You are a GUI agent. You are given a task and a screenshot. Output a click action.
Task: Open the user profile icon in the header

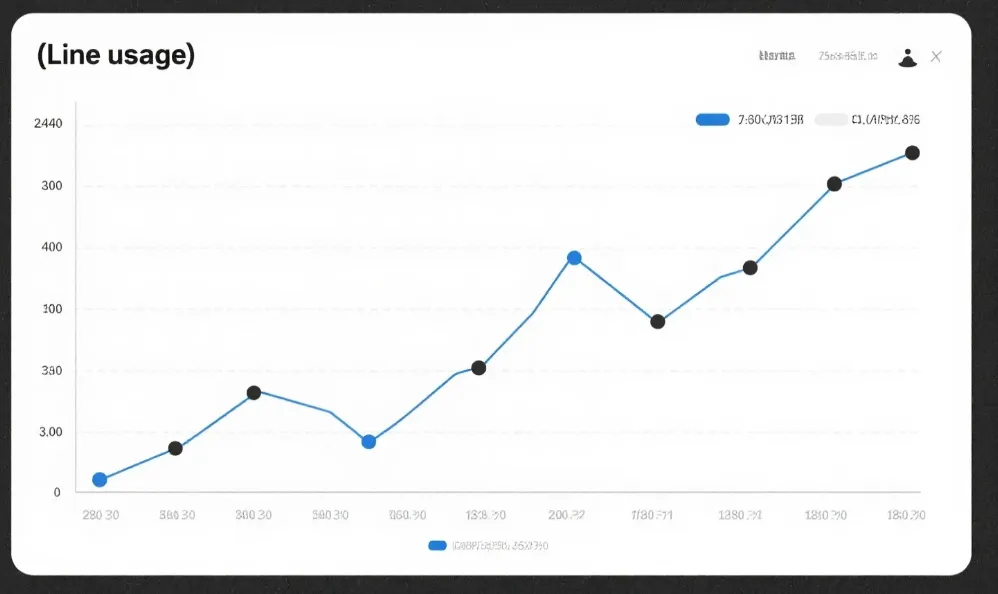[907, 57]
